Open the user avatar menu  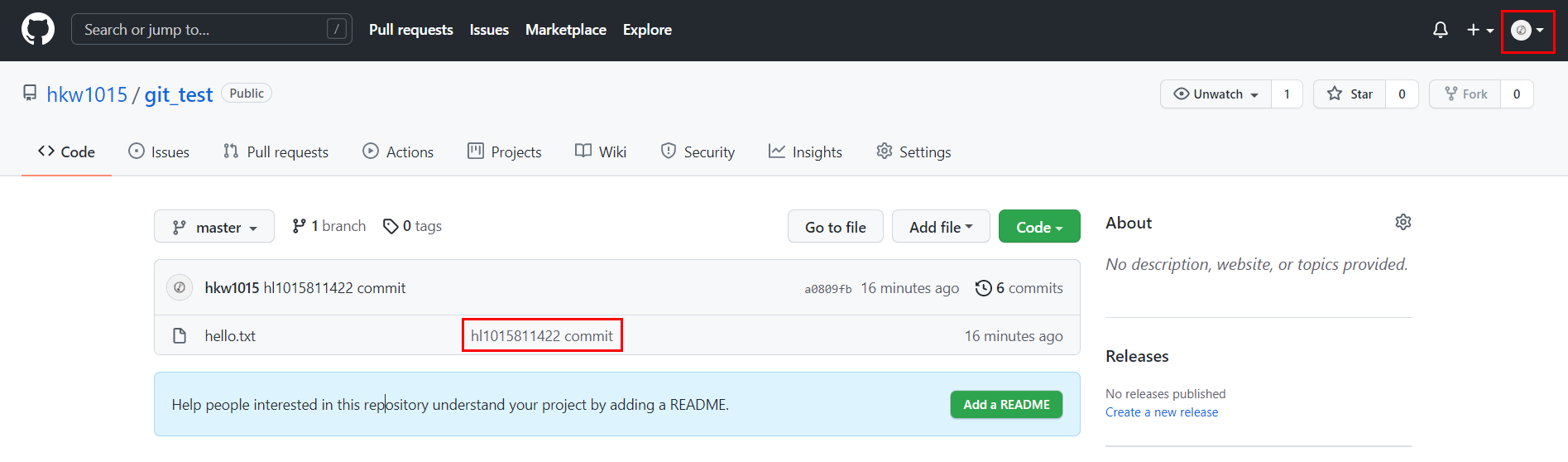(x=1527, y=30)
